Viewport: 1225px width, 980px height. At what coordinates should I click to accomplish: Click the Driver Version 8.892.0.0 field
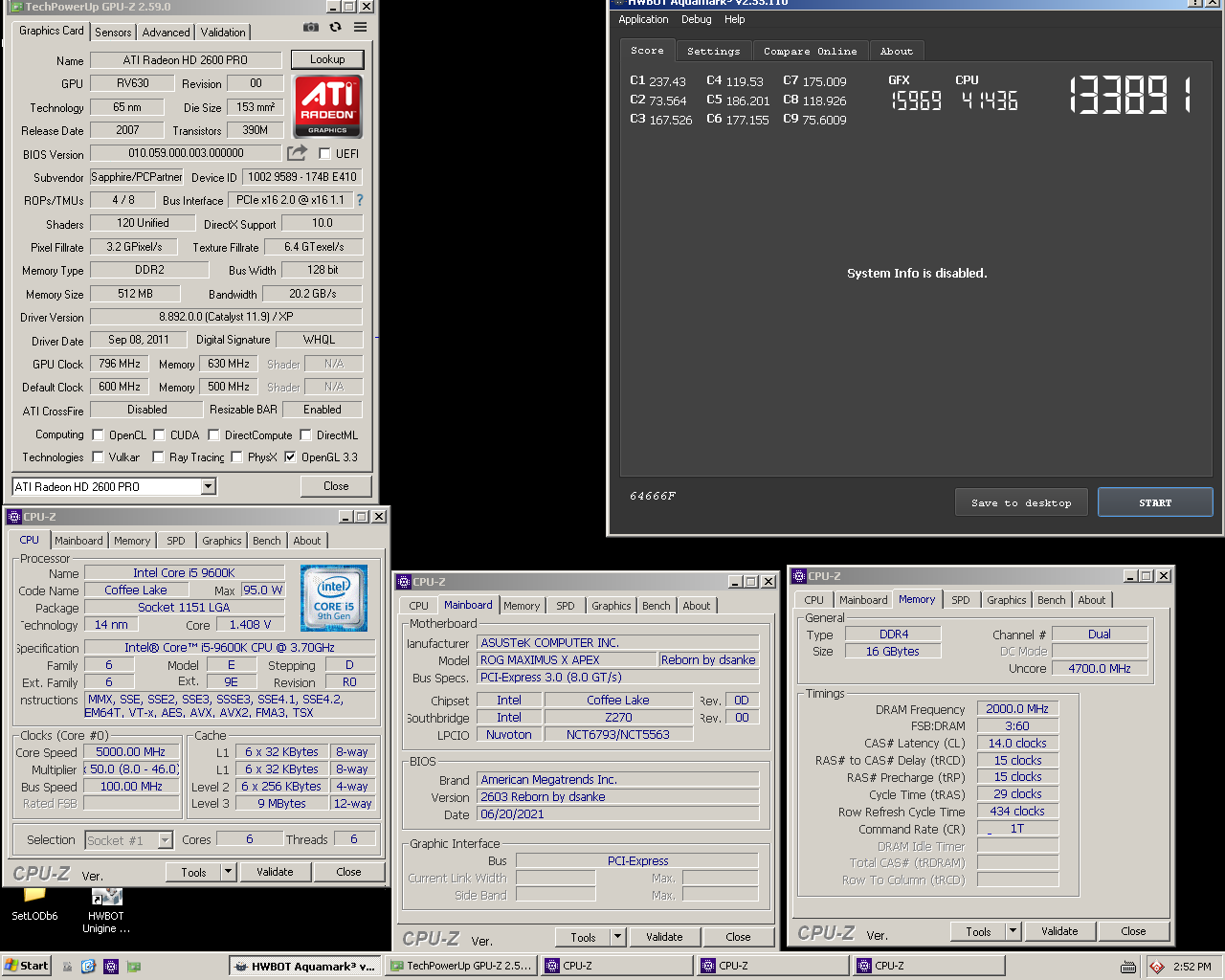tap(226, 317)
